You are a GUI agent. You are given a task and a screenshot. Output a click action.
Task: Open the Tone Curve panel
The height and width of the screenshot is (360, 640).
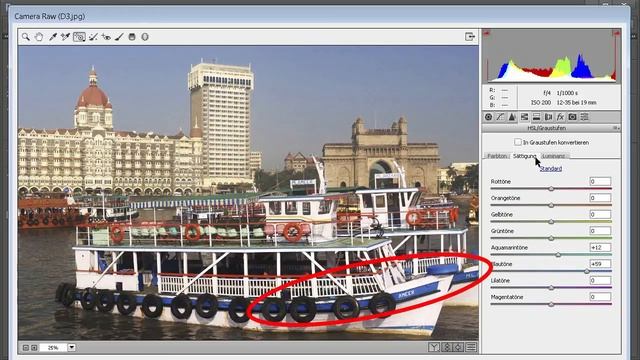pos(500,117)
